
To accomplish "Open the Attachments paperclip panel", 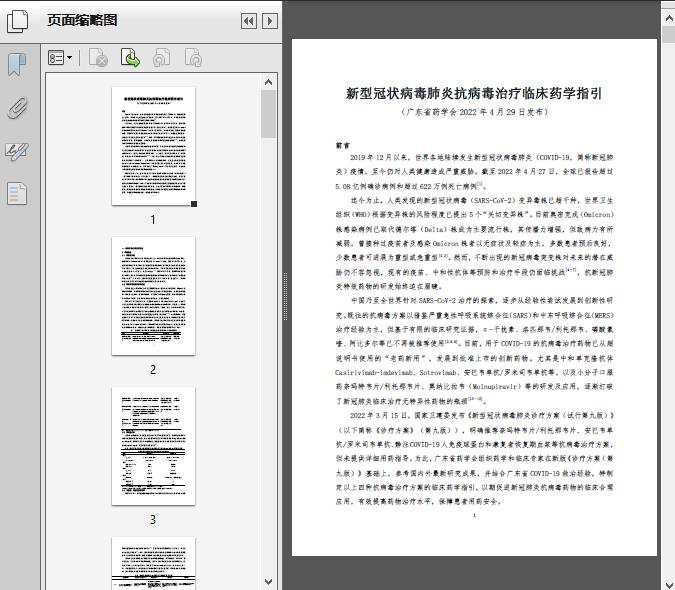I will pyautogui.click(x=17, y=108).
